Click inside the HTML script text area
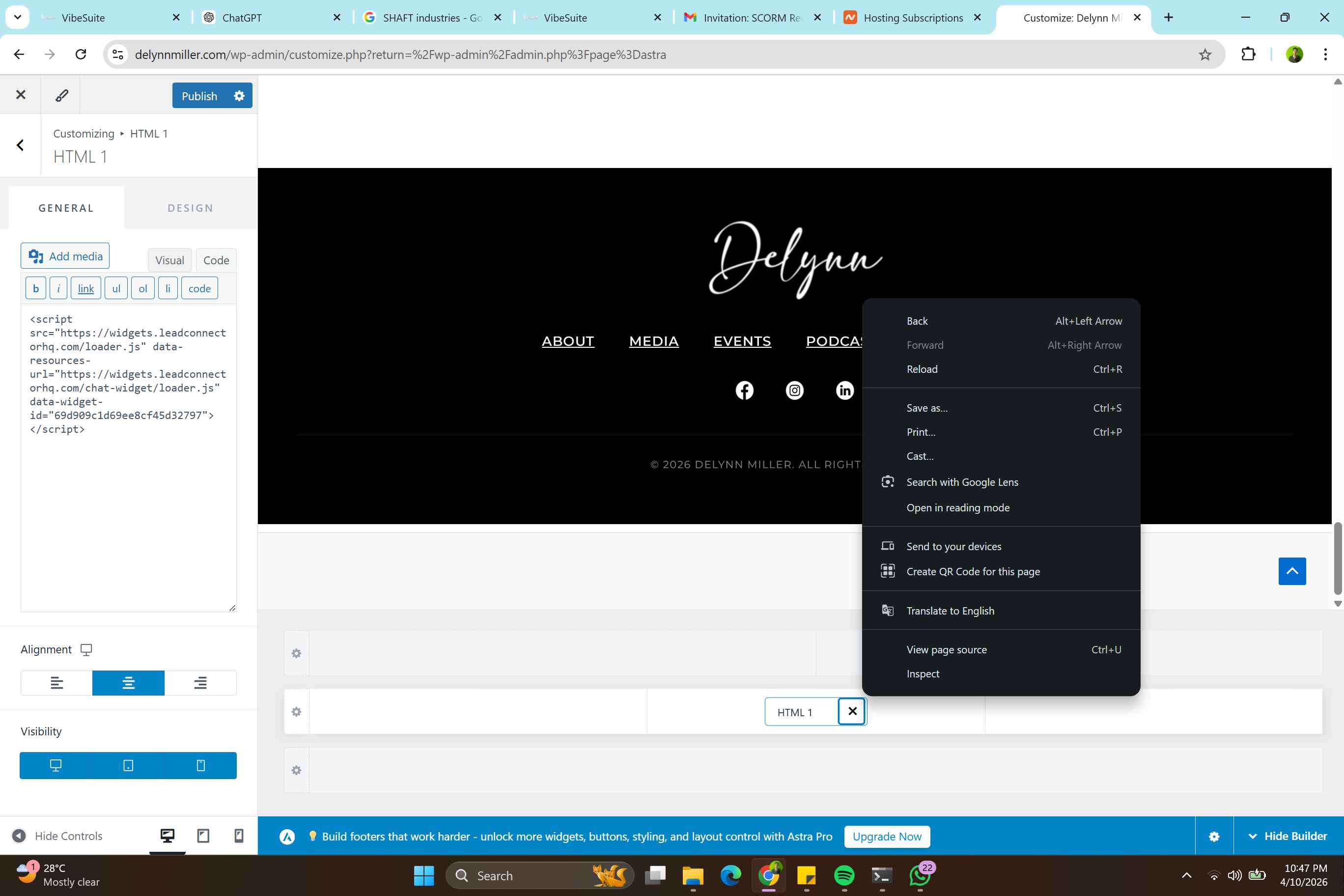The image size is (1344, 896). (x=129, y=458)
